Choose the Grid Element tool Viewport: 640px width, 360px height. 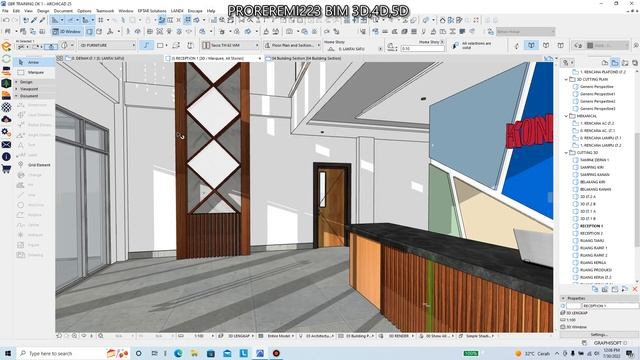[34, 165]
